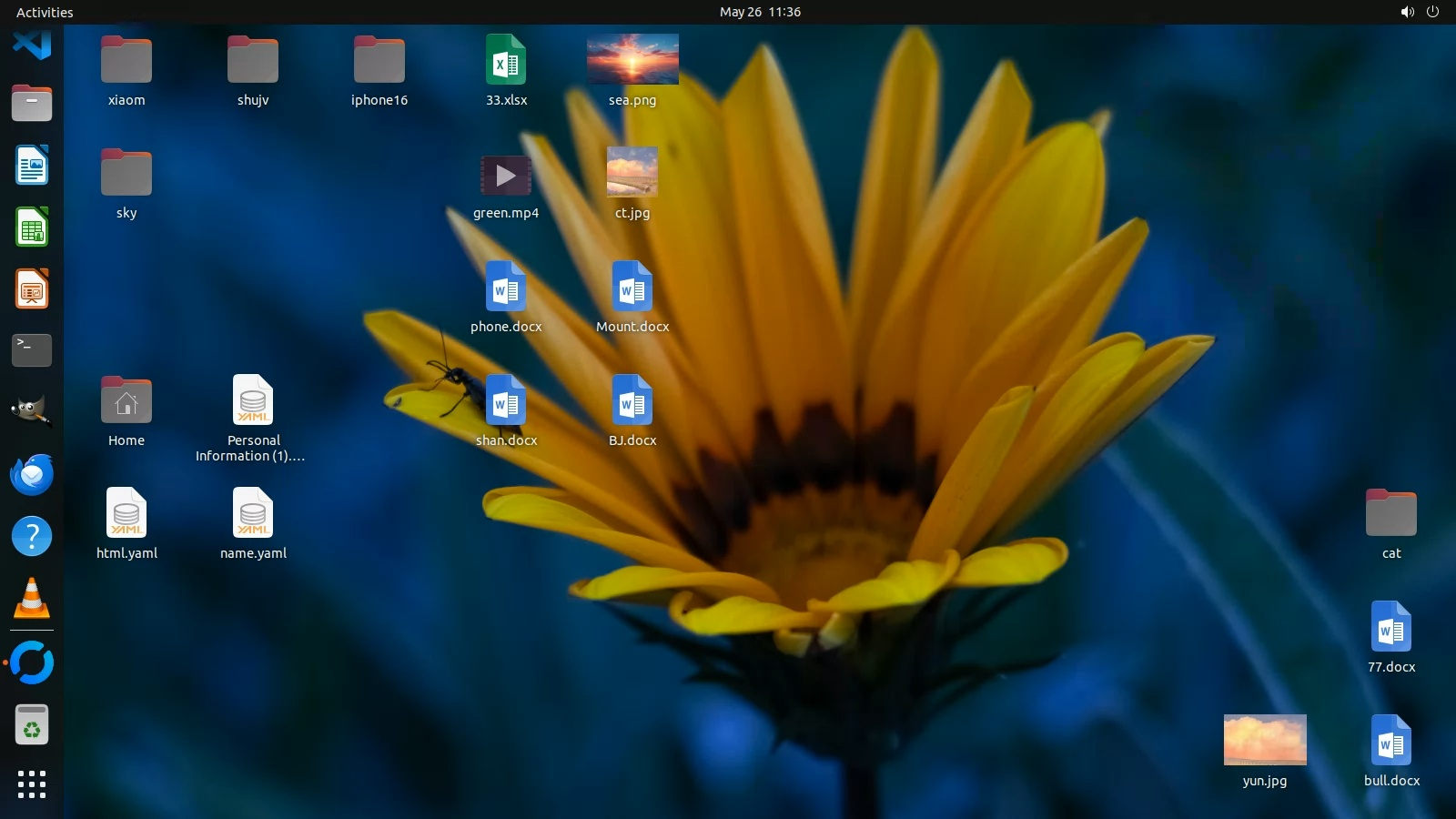Image resolution: width=1456 pixels, height=819 pixels.
Task: Open Thunderbird mail in the dock
Action: tap(32, 474)
